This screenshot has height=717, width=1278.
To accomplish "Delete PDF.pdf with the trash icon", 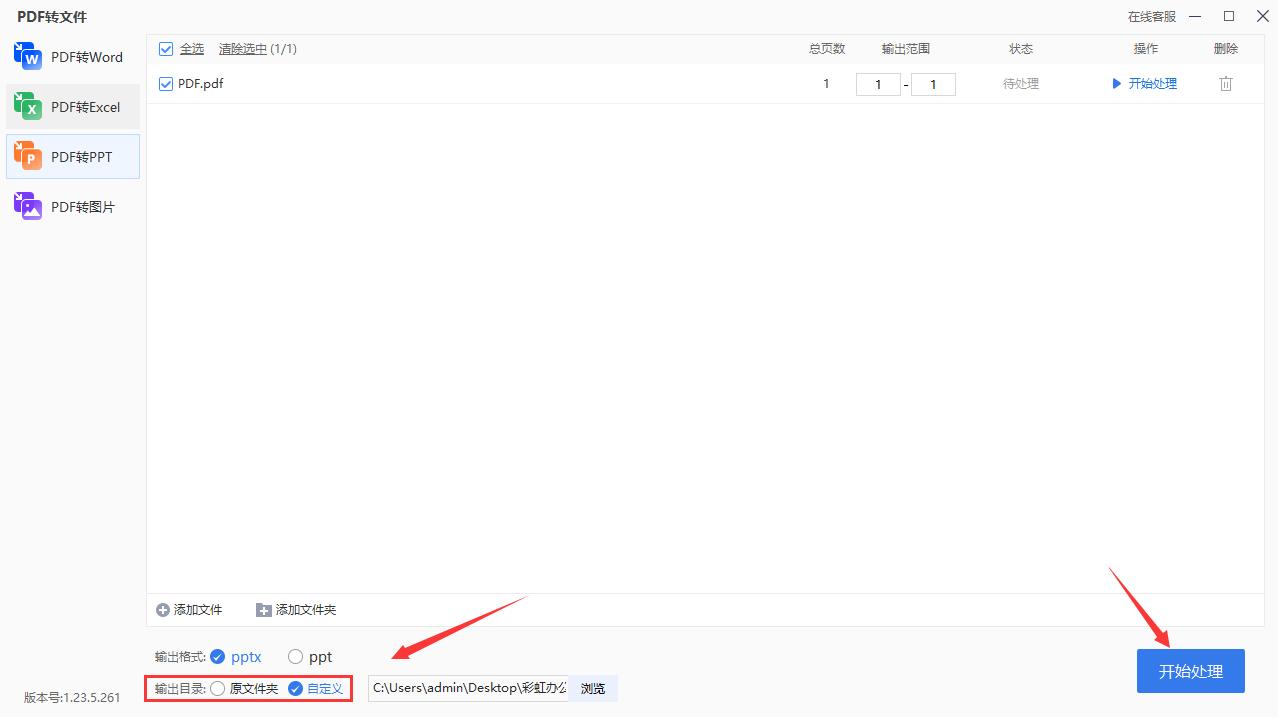I will click(1226, 84).
